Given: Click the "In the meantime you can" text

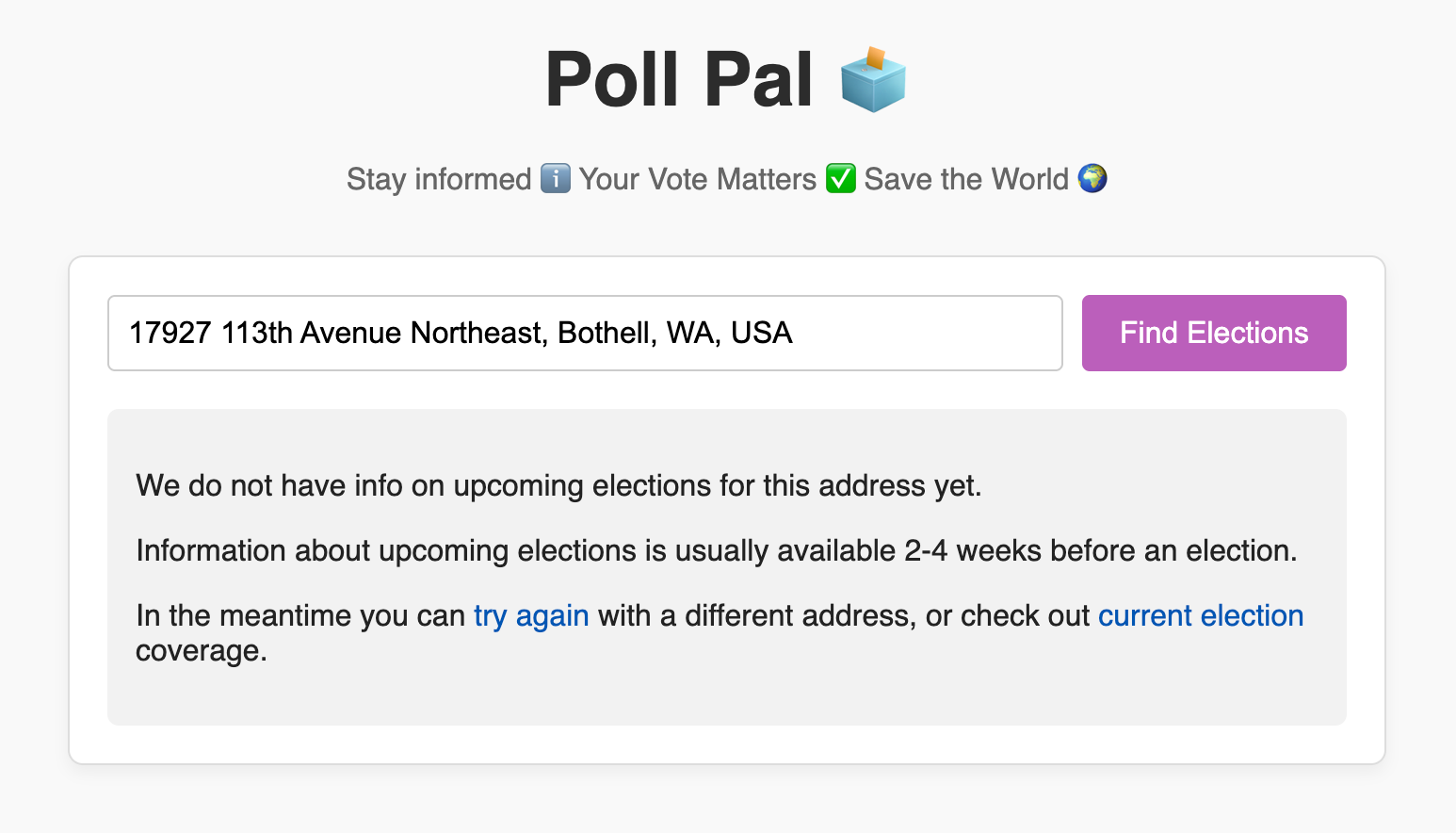Looking at the screenshot, I should tap(300, 615).
